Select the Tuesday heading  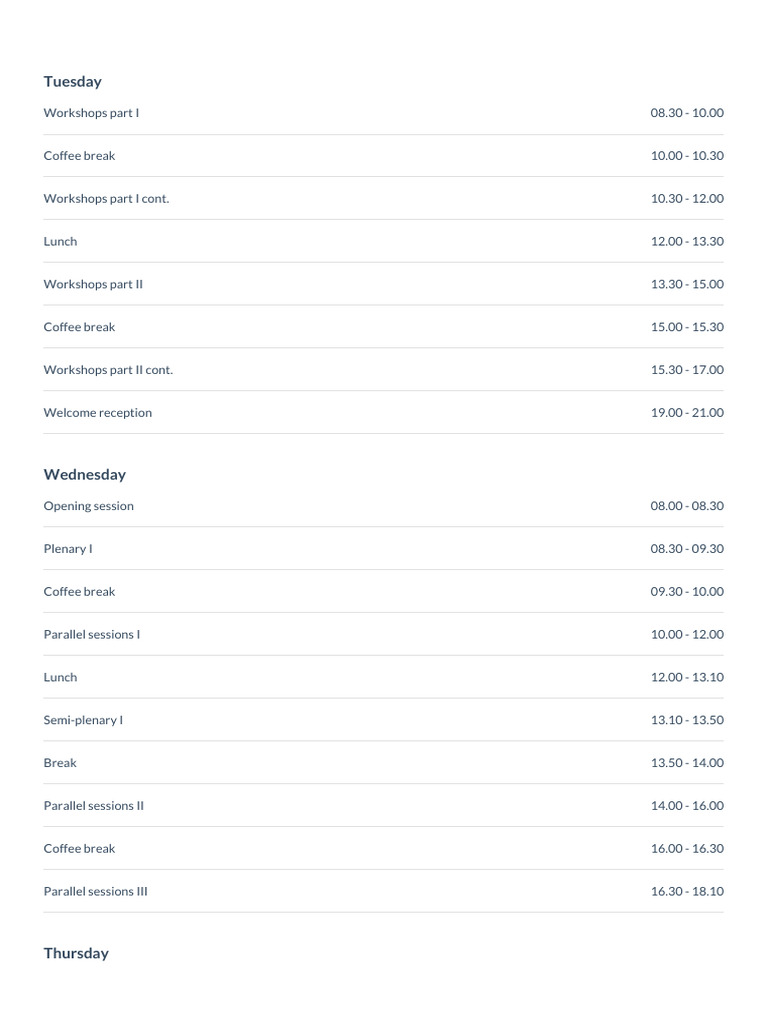[72, 82]
